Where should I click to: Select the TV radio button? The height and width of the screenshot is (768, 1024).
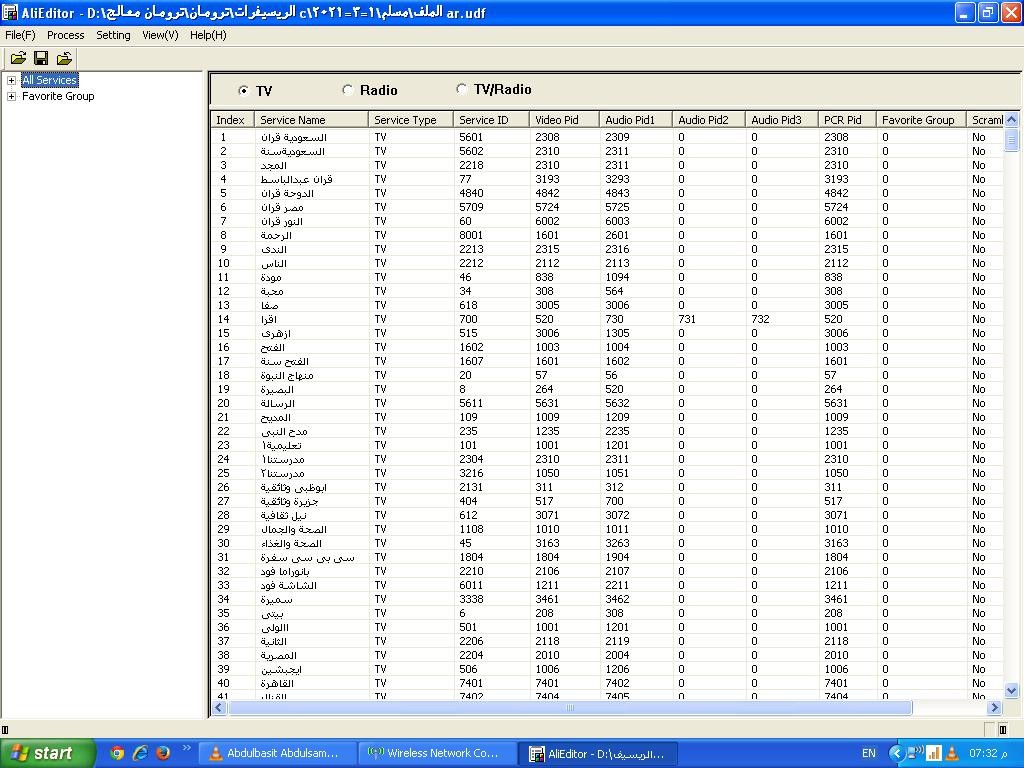click(x=244, y=90)
